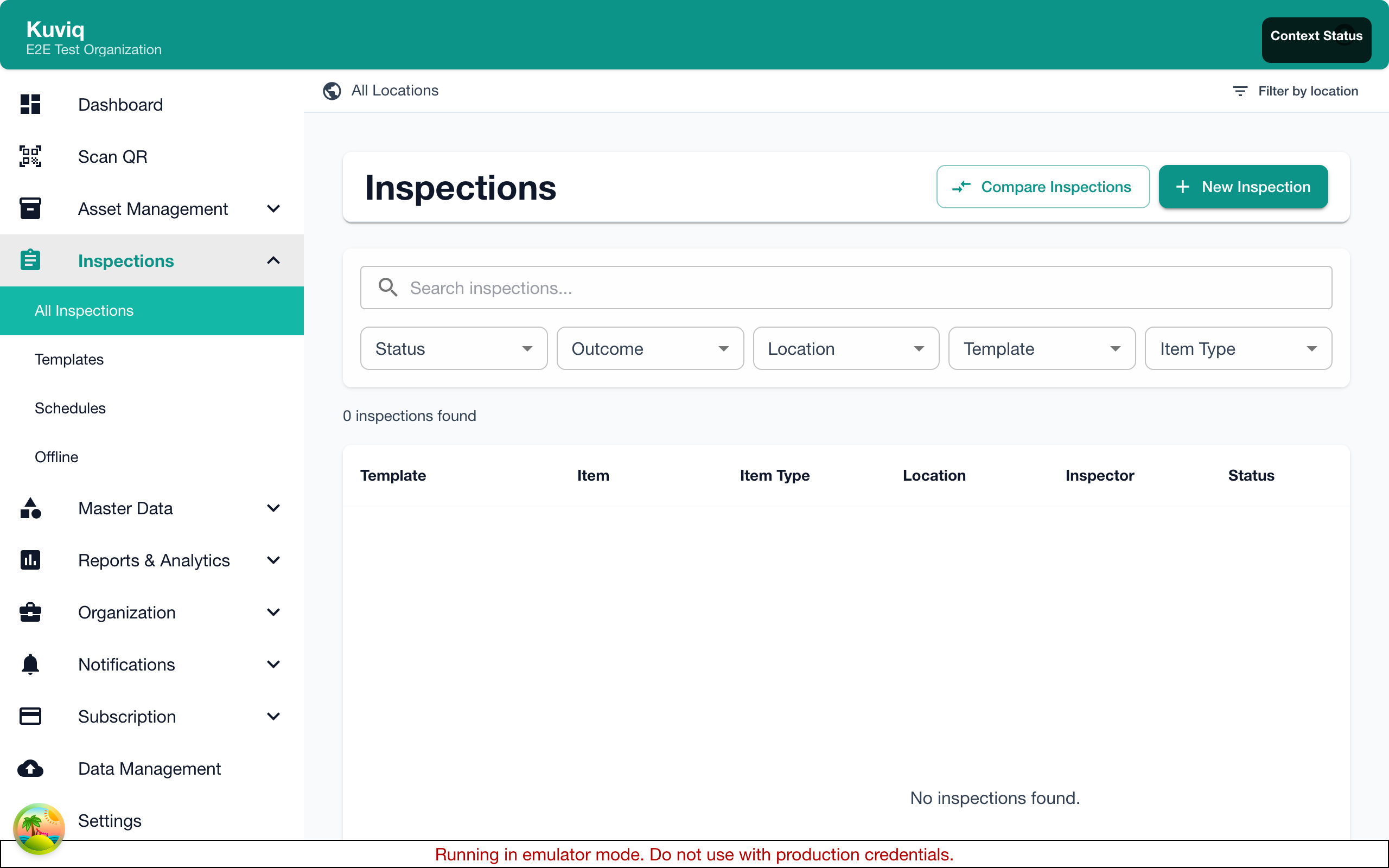Click the Dashboard grid icon
Image resolution: width=1389 pixels, height=868 pixels.
tap(30, 105)
